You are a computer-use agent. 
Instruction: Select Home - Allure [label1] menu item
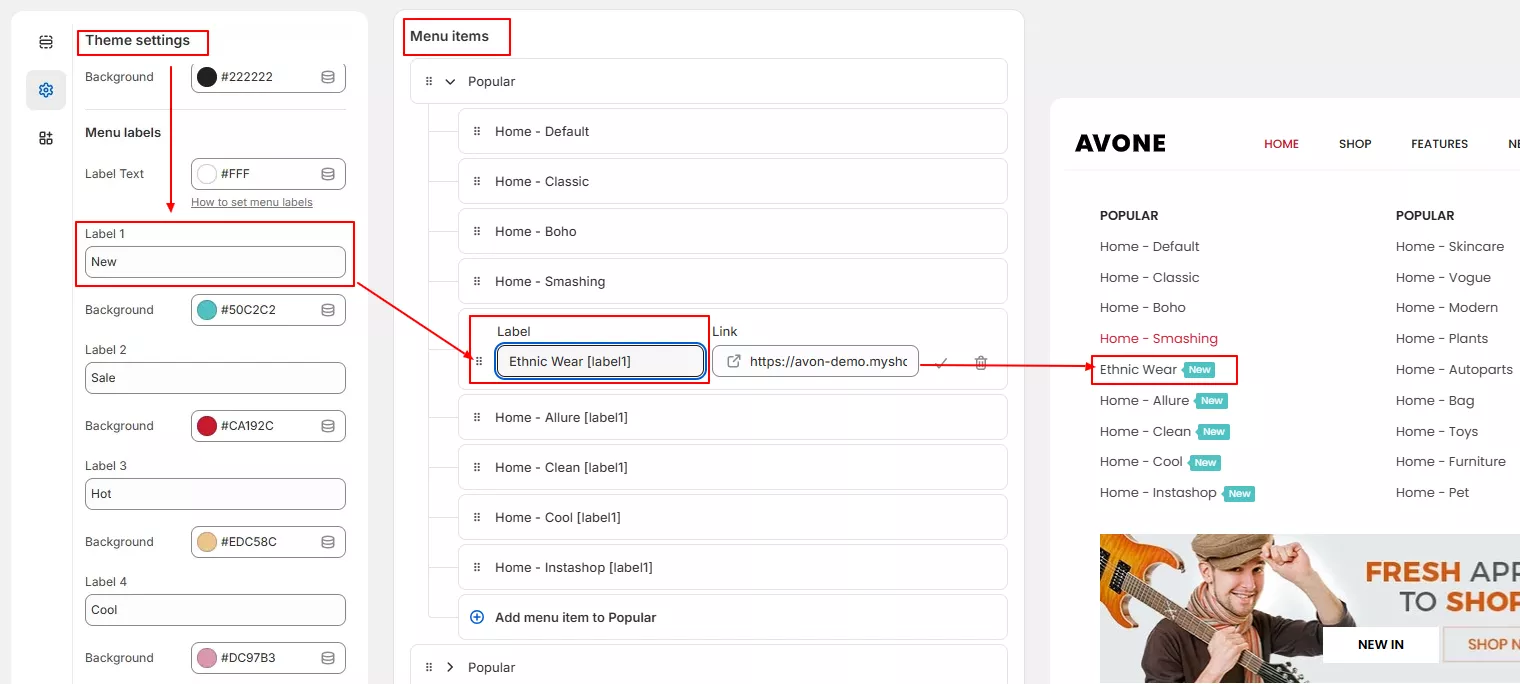[561, 418]
